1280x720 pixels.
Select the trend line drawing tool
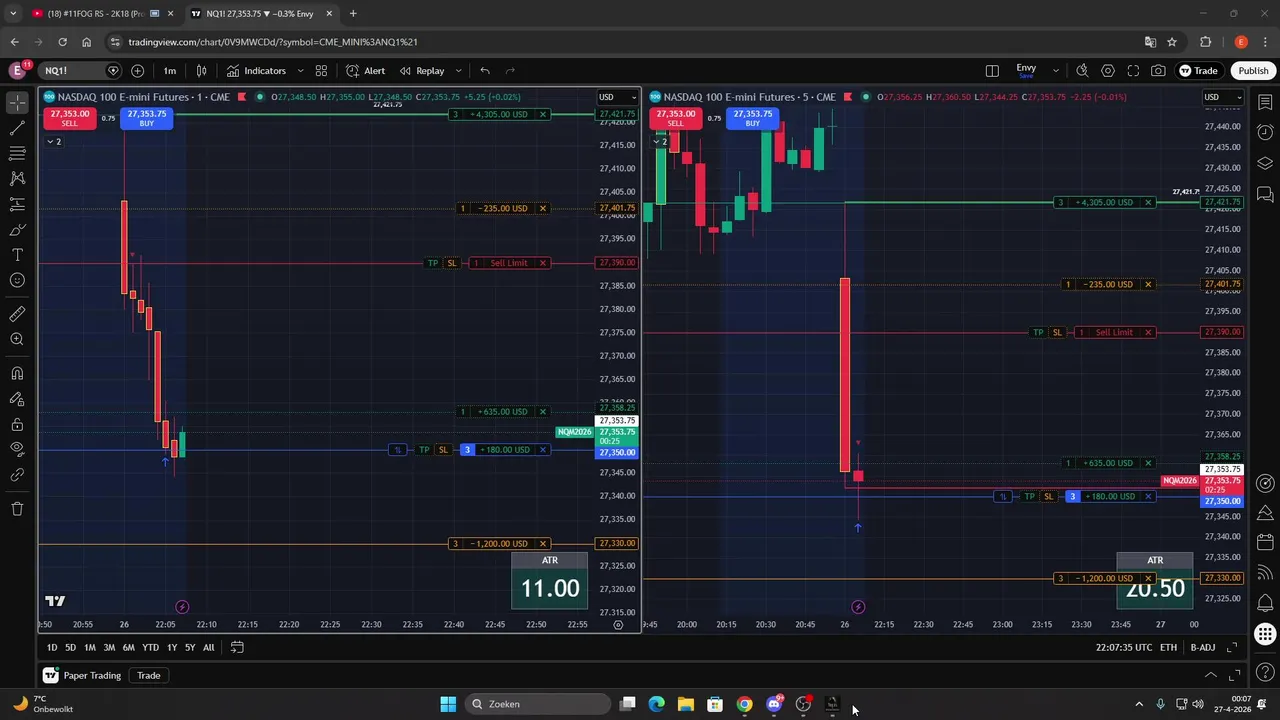[17, 128]
